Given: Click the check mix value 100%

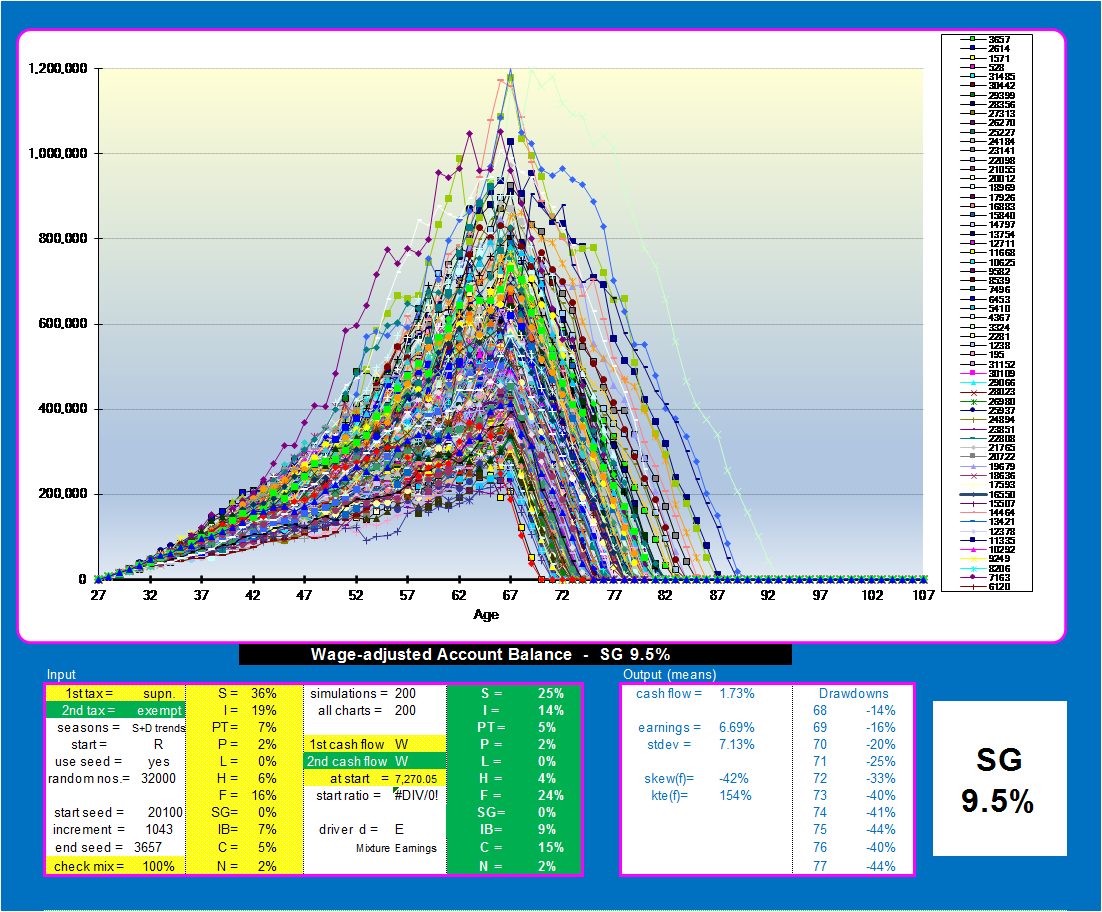Looking at the screenshot, I should (x=159, y=866).
